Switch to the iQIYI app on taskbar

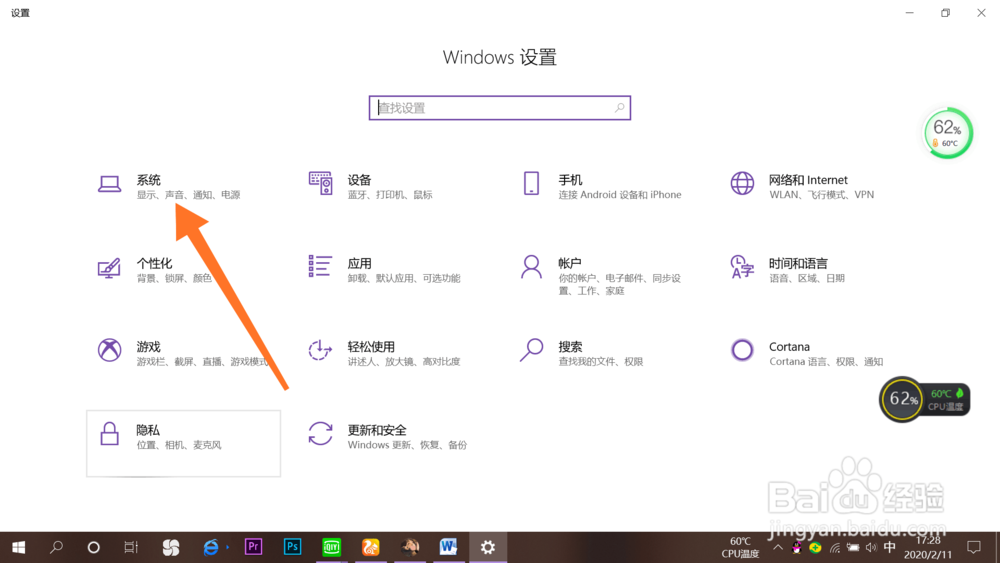tap(332, 547)
